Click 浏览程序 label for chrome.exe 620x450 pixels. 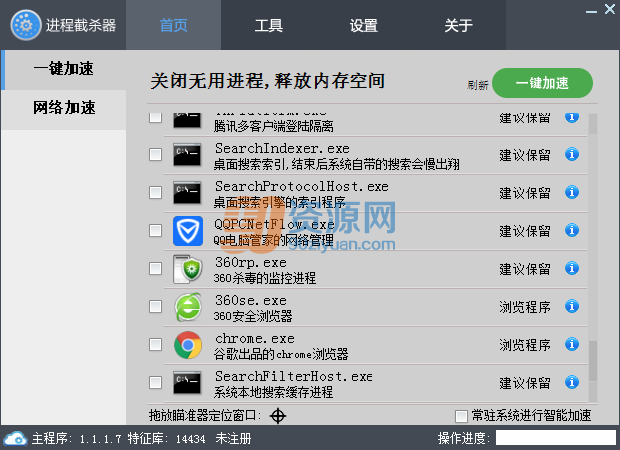tap(525, 345)
